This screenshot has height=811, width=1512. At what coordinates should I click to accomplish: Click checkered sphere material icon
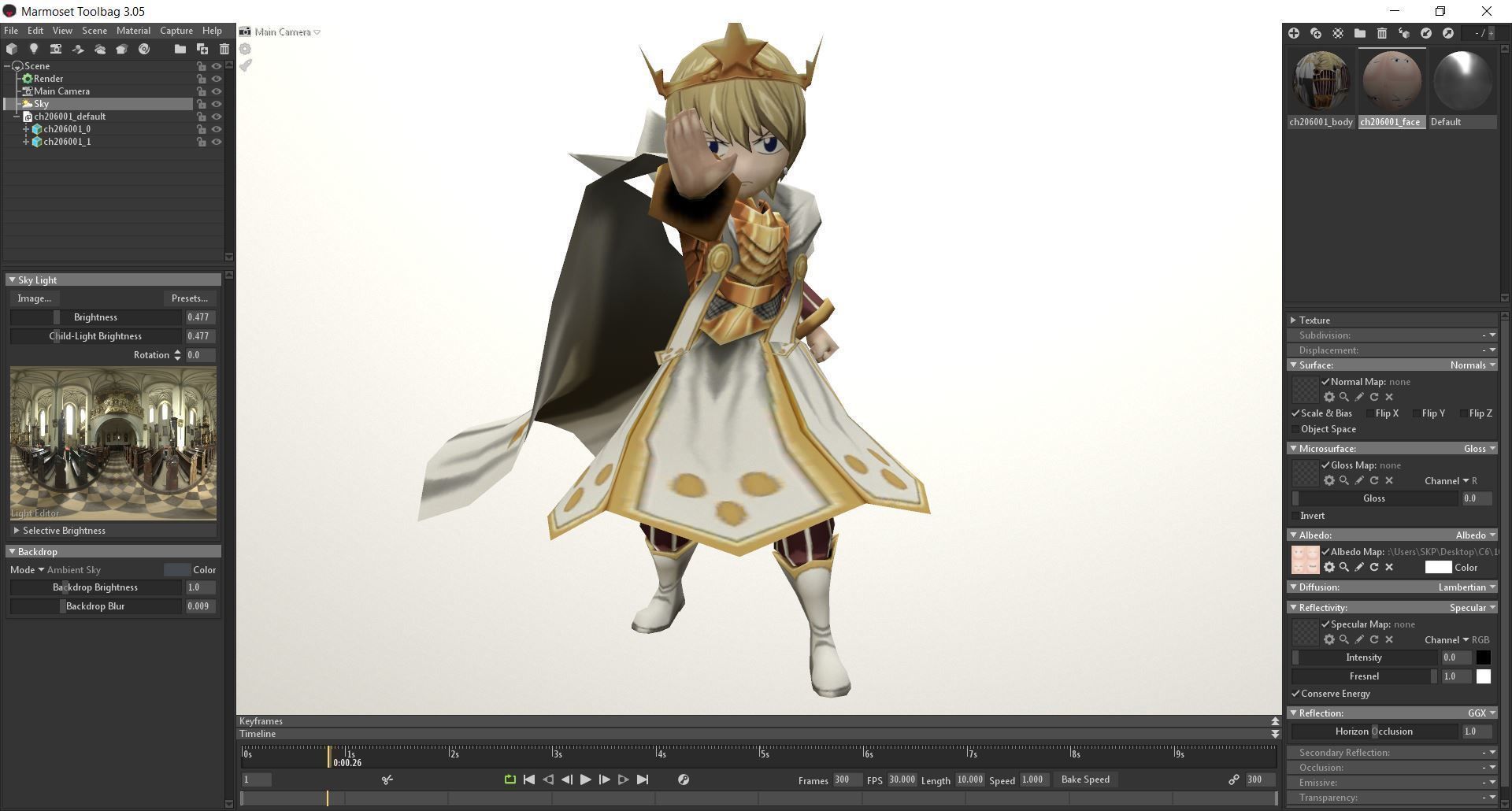click(x=1338, y=33)
